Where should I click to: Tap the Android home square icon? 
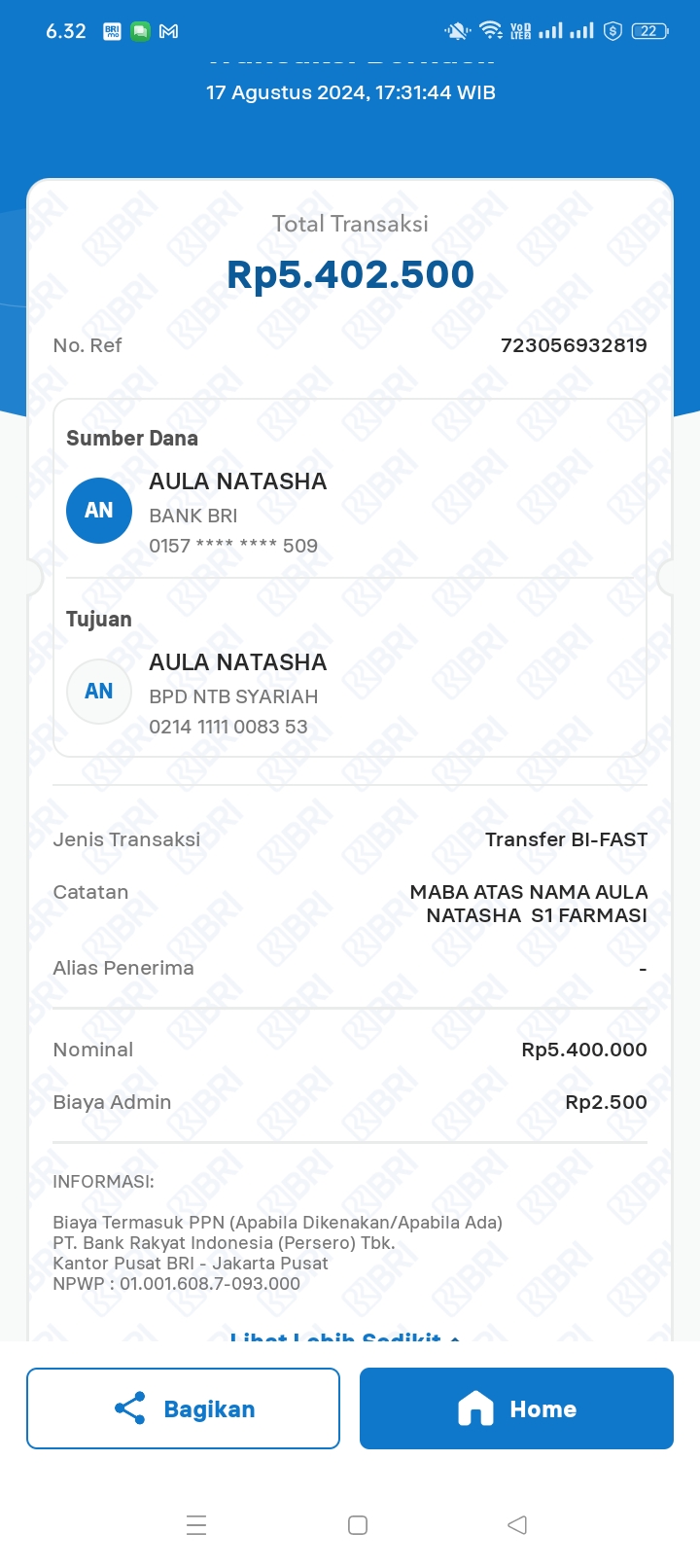click(x=358, y=1525)
